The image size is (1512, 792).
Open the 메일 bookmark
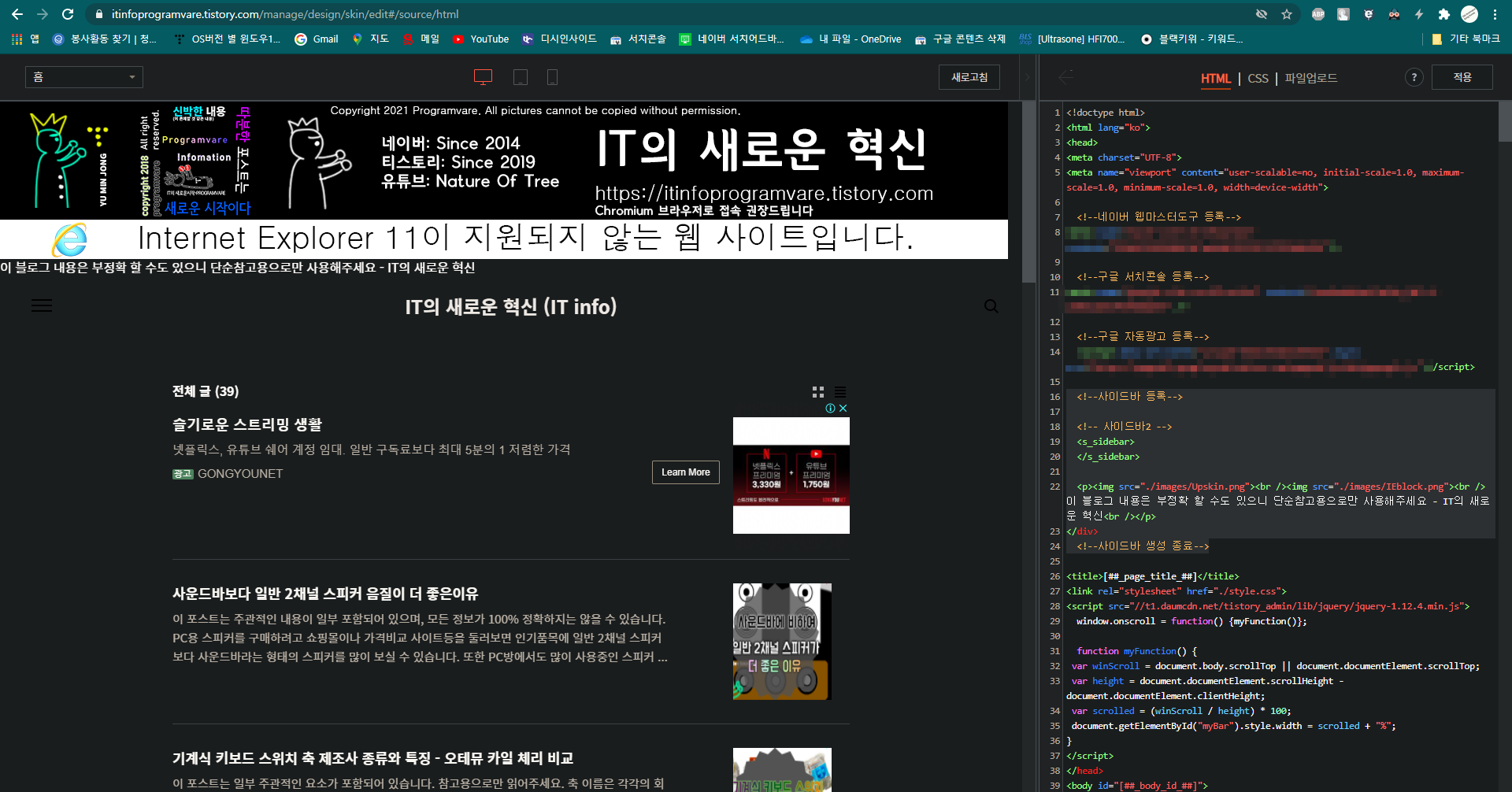[x=421, y=39]
